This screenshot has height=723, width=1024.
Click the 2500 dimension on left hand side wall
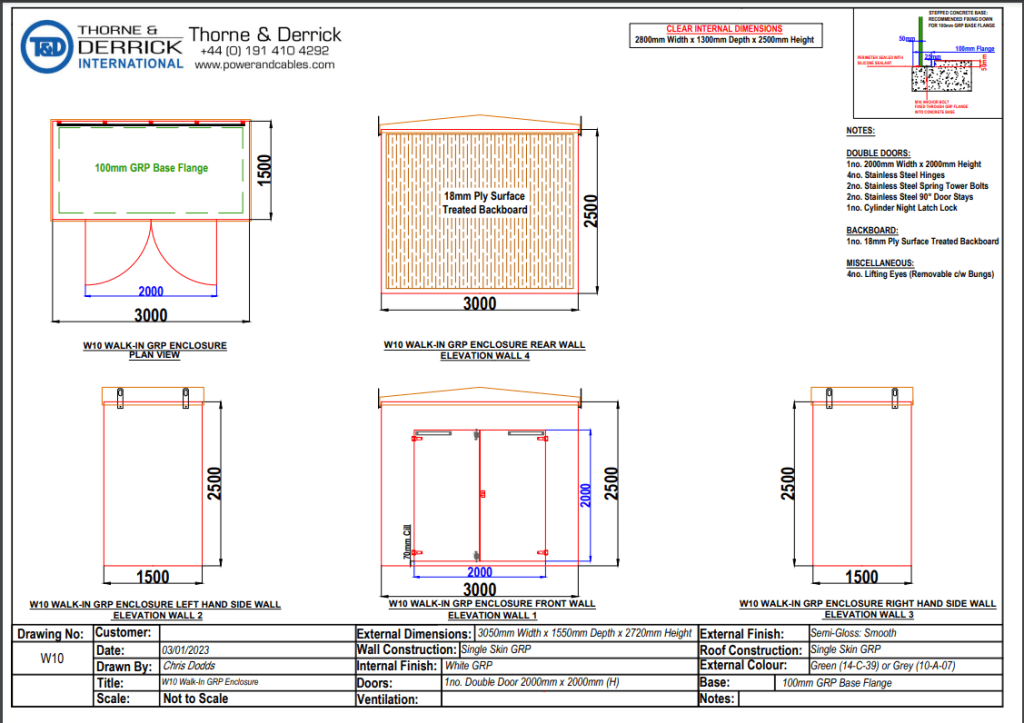coord(214,484)
